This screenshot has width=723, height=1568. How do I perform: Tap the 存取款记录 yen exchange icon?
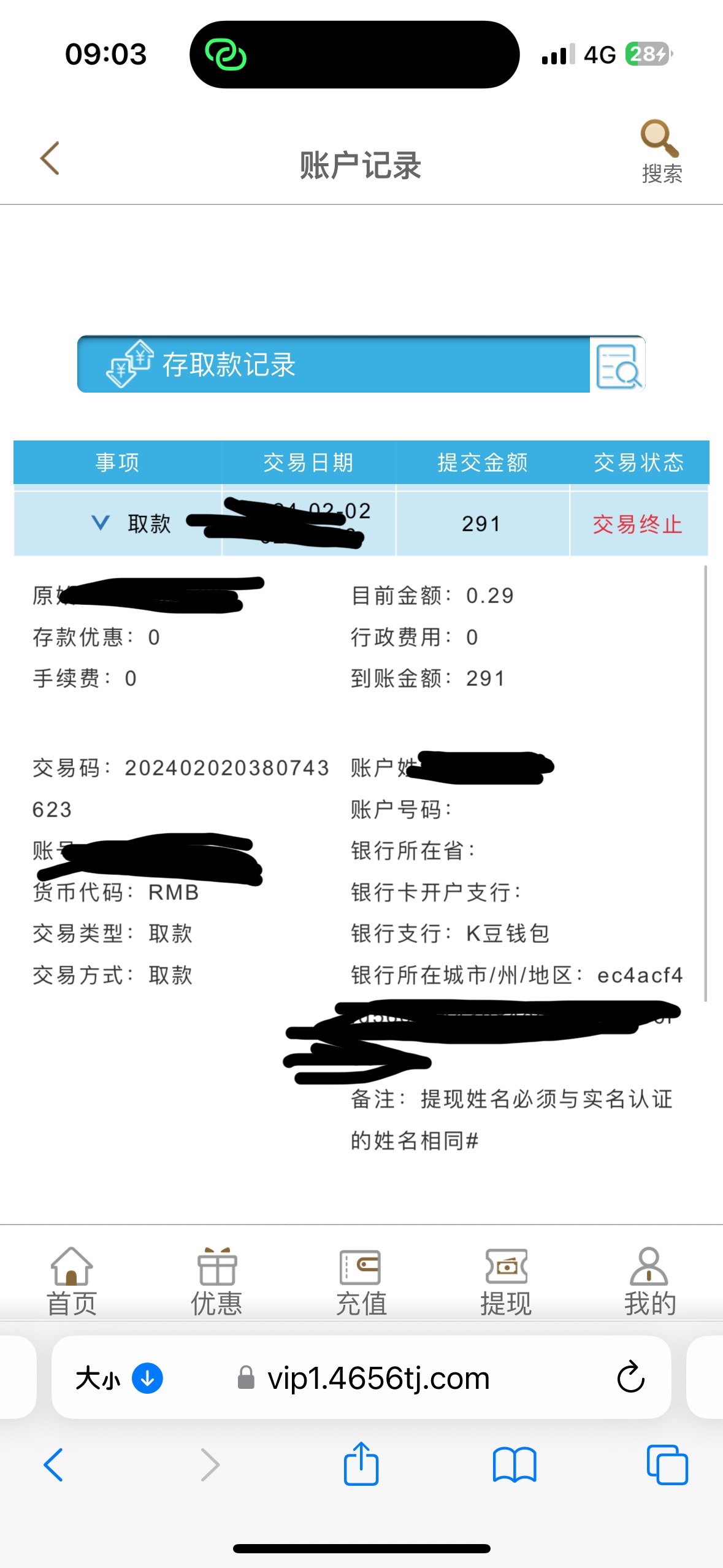[x=130, y=363]
